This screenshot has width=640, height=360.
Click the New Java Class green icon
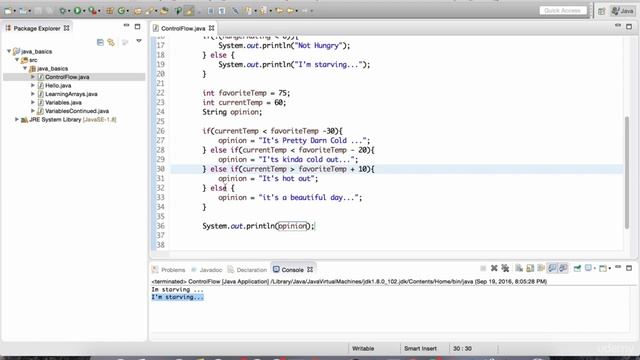click(121, 11)
